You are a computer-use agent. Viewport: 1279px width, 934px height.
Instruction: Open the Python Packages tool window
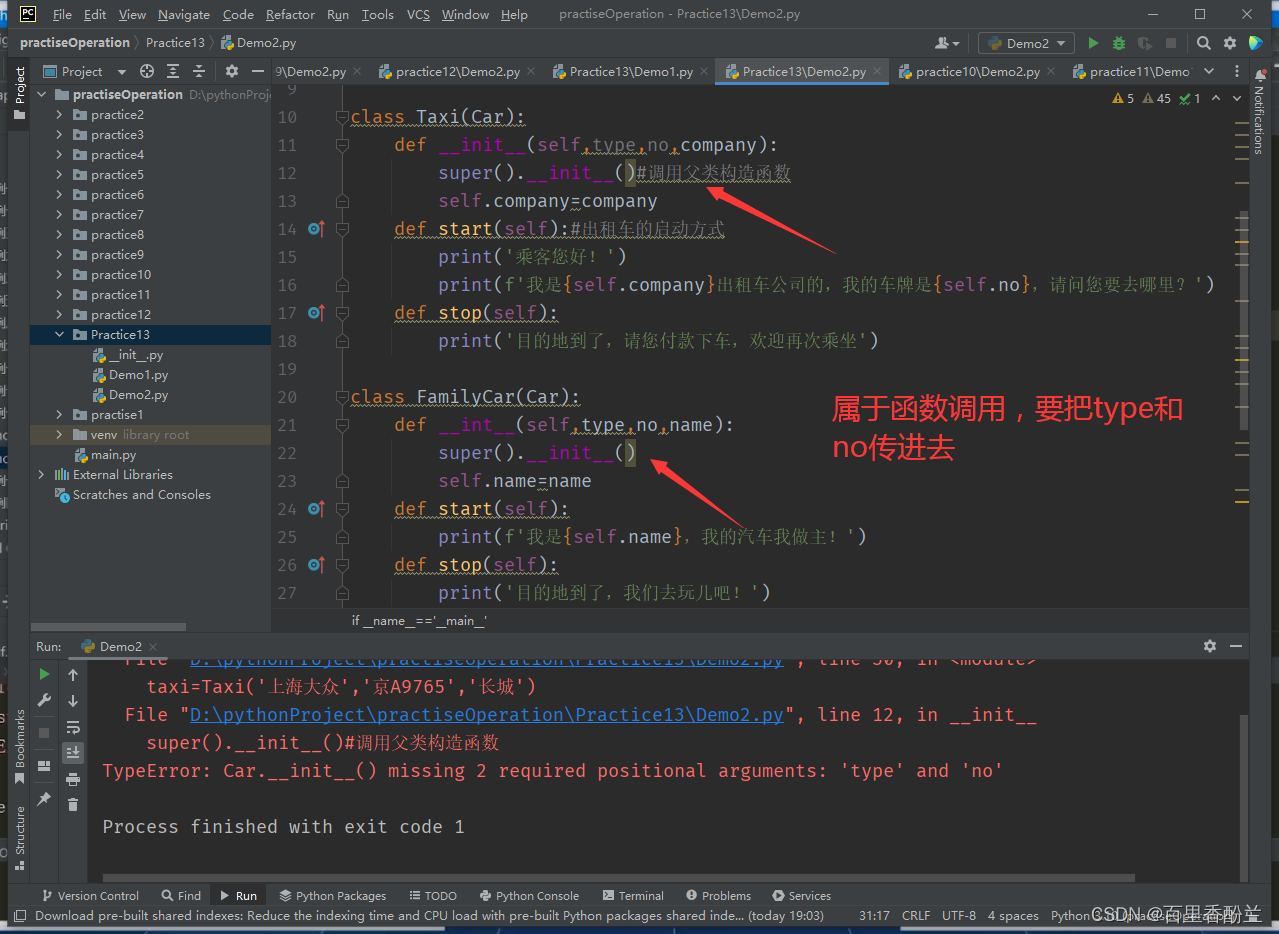coord(333,895)
